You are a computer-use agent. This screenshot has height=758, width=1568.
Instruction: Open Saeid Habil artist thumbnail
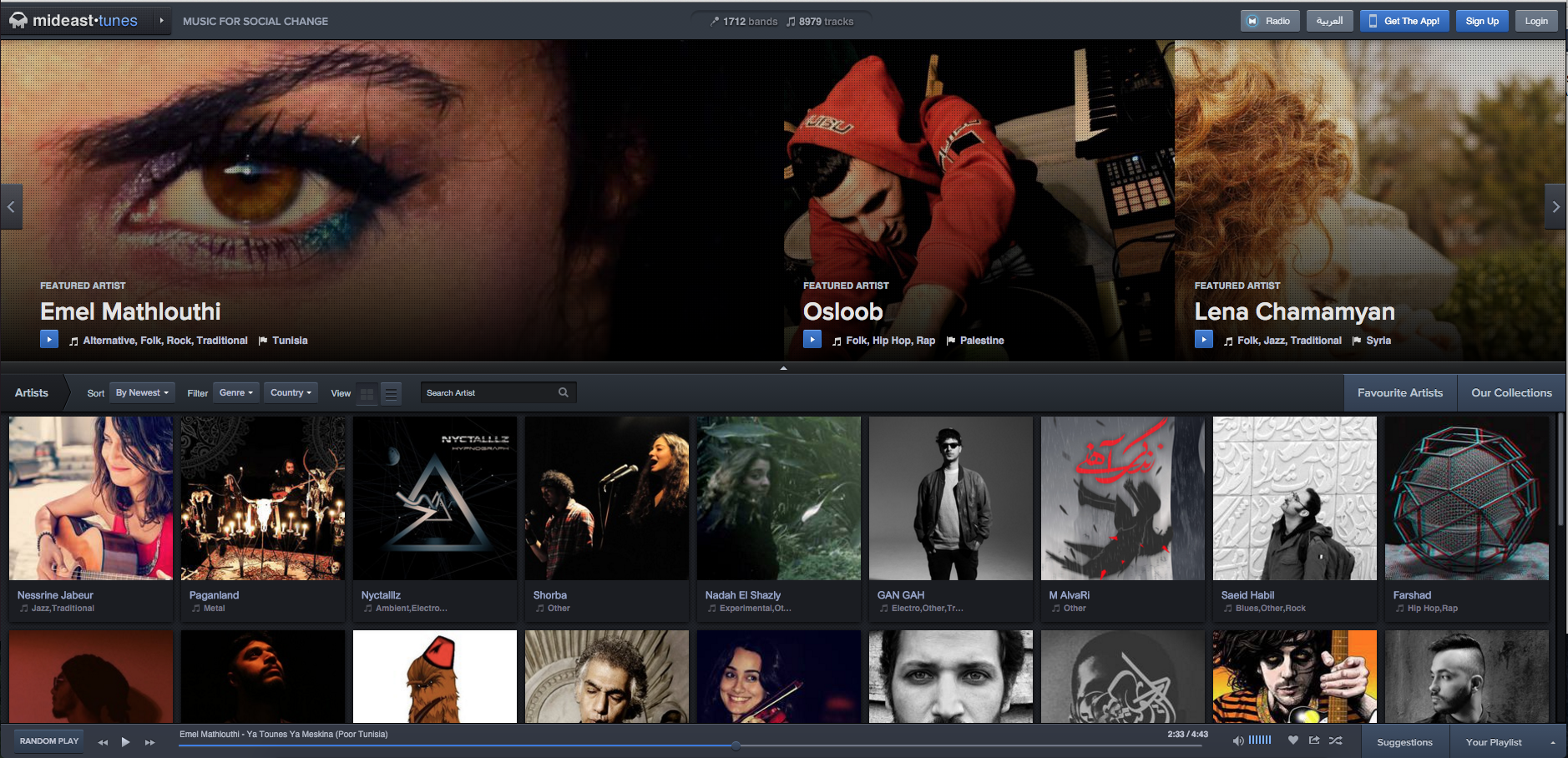[x=1295, y=498]
